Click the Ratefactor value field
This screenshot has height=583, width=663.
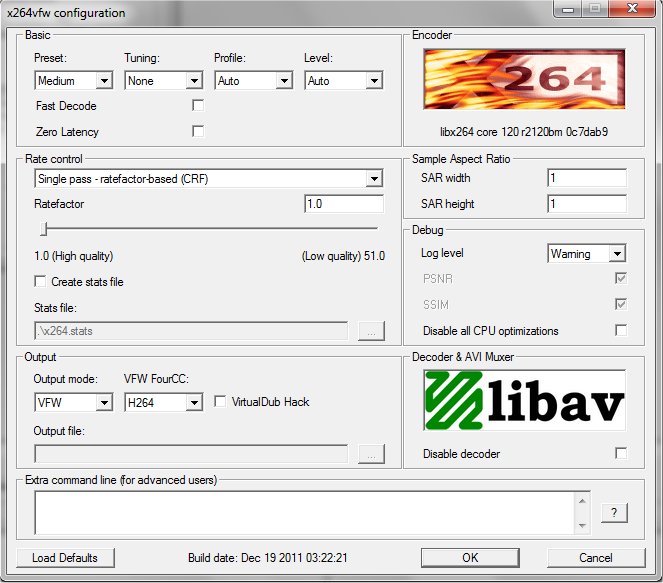pyautogui.click(x=344, y=204)
